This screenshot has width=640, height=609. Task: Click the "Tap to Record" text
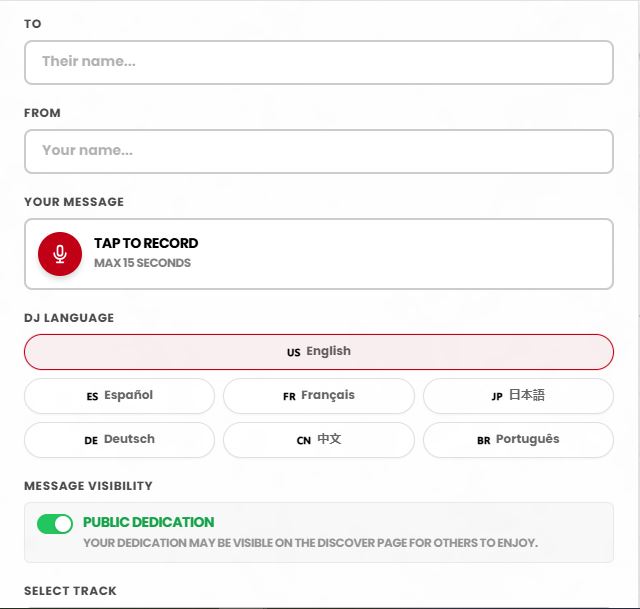click(146, 243)
